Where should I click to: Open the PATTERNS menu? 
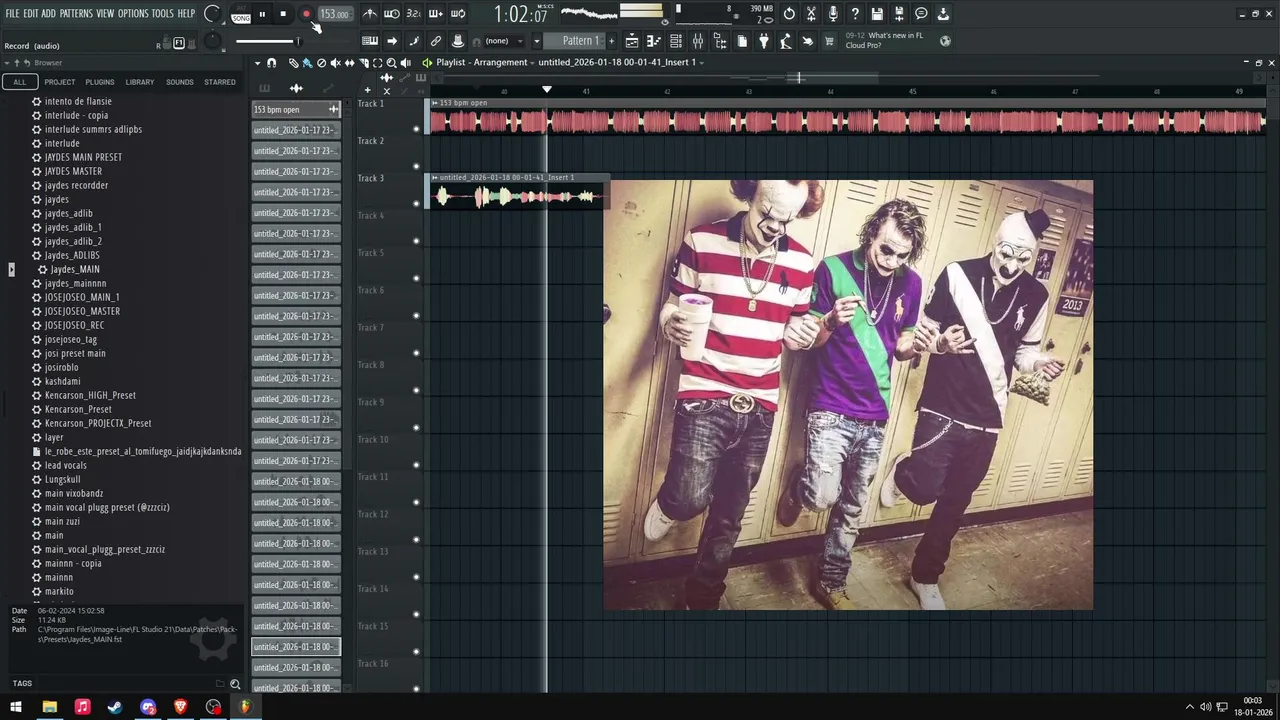coord(76,14)
